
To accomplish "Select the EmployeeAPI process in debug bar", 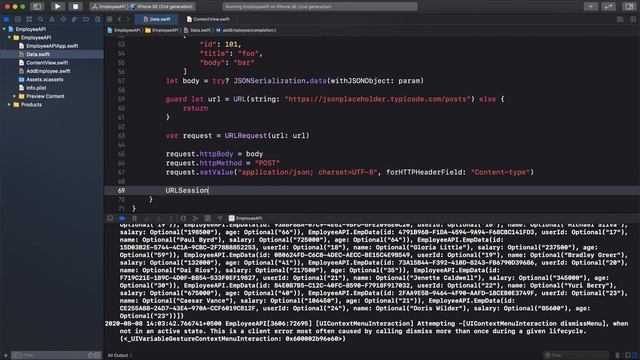I will coord(245,218).
